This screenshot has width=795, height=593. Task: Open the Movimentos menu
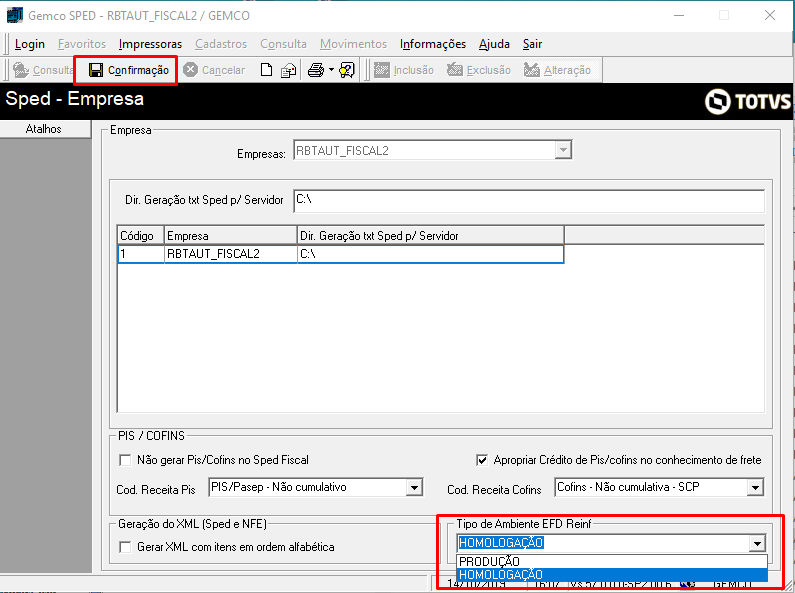(x=353, y=44)
